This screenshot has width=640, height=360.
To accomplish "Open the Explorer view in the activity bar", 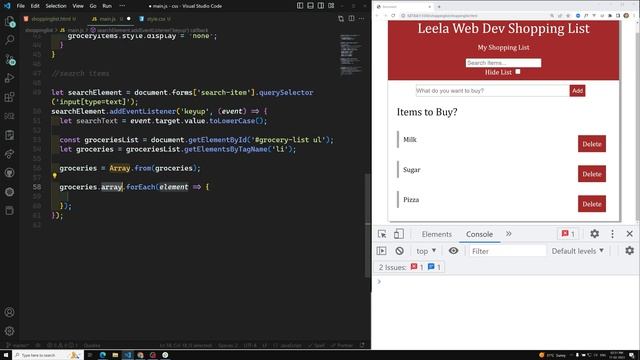I will [x=9, y=21].
